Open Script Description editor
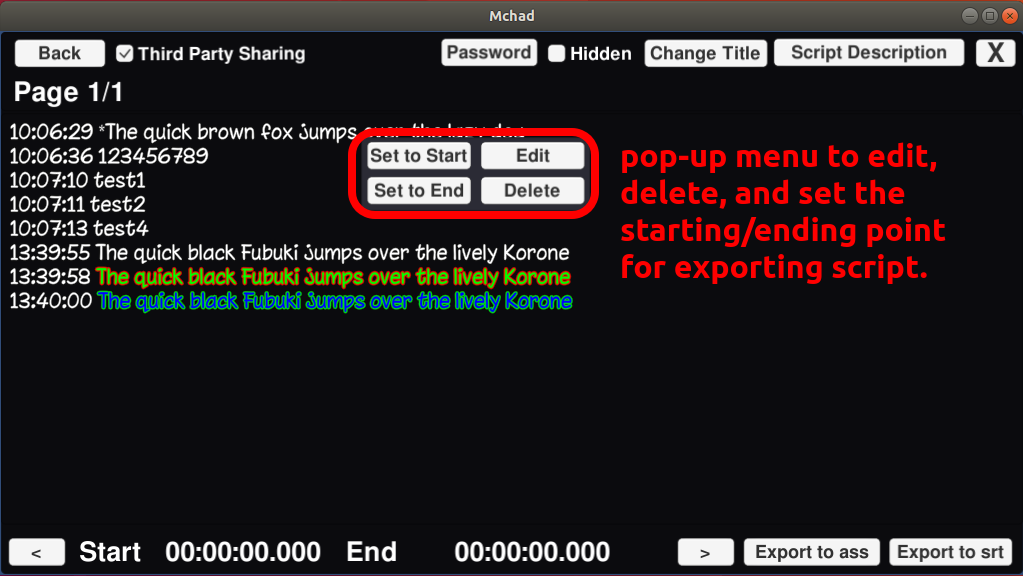This screenshot has width=1023, height=576. point(869,53)
